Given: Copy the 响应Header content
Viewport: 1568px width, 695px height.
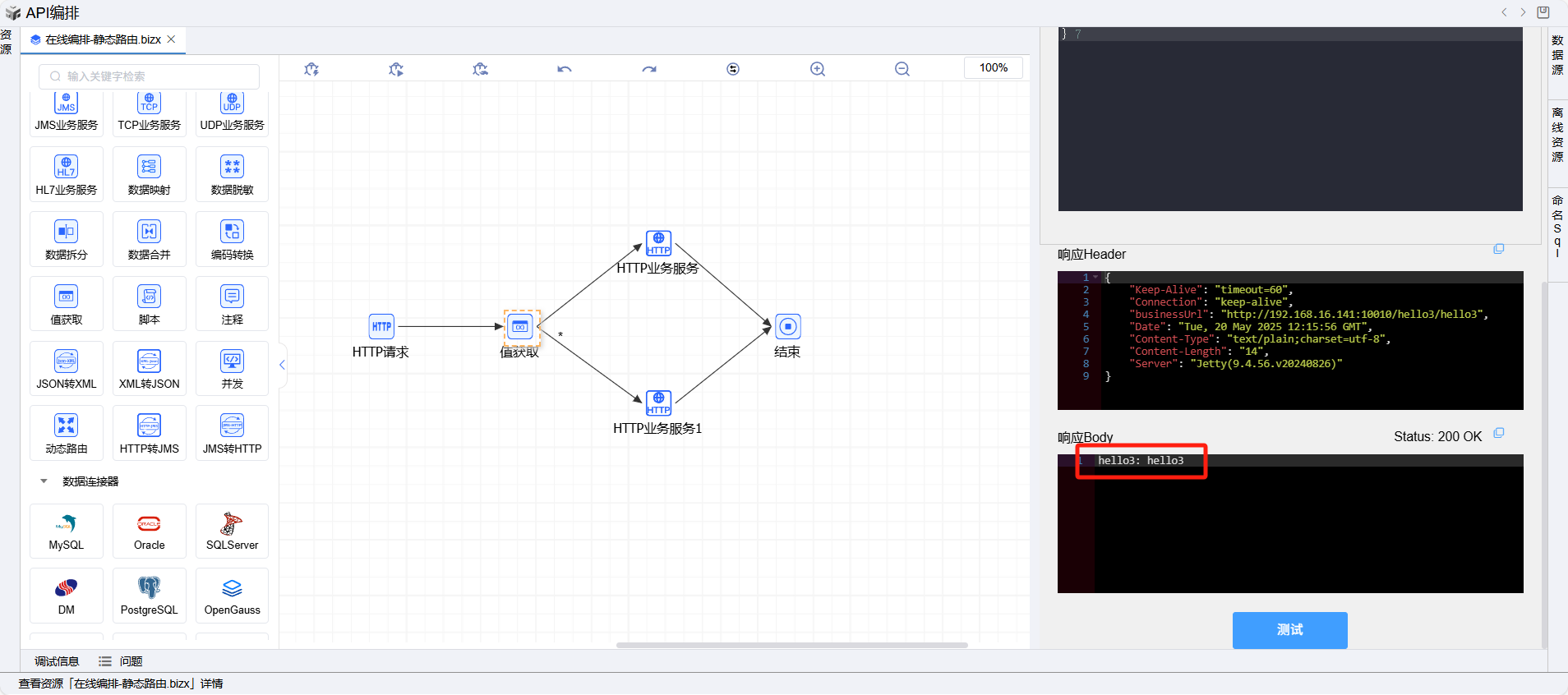Looking at the screenshot, I should tap(1498, 249).
